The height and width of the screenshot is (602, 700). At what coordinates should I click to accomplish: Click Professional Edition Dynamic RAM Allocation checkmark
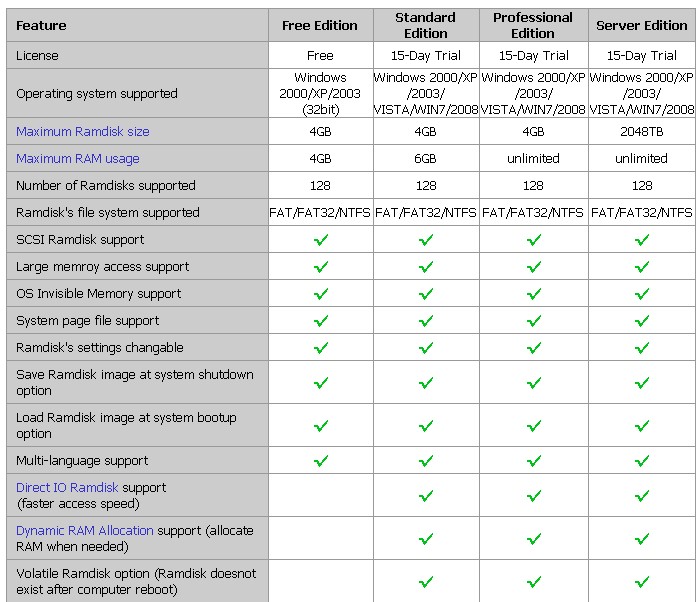point(534,539)
